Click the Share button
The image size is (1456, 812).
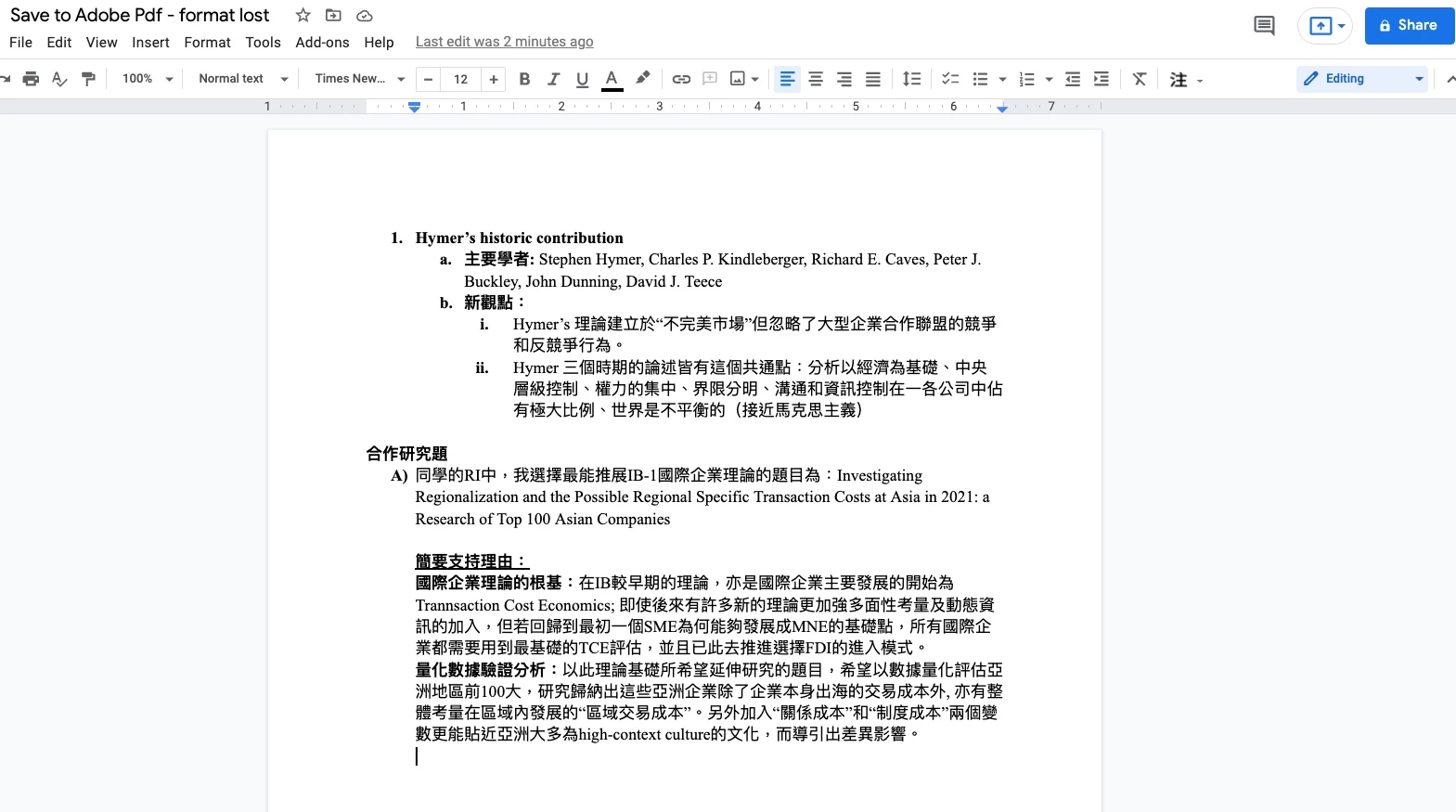(x=1409, y=26)
